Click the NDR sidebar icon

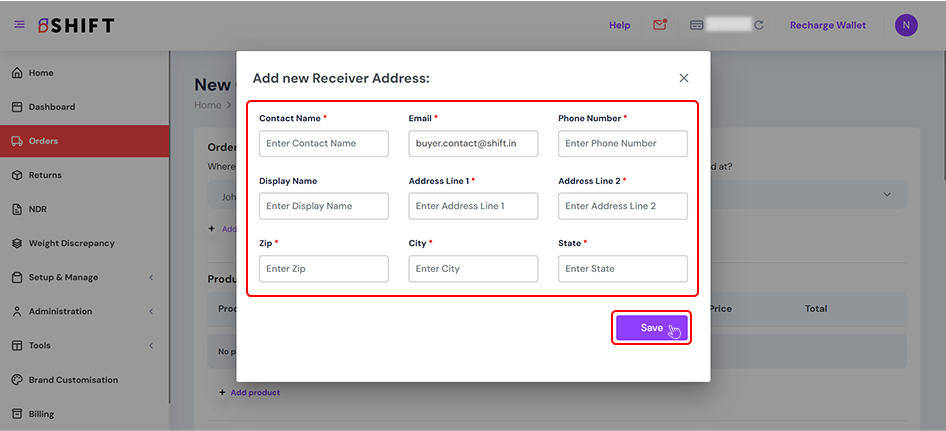[17, 209]
